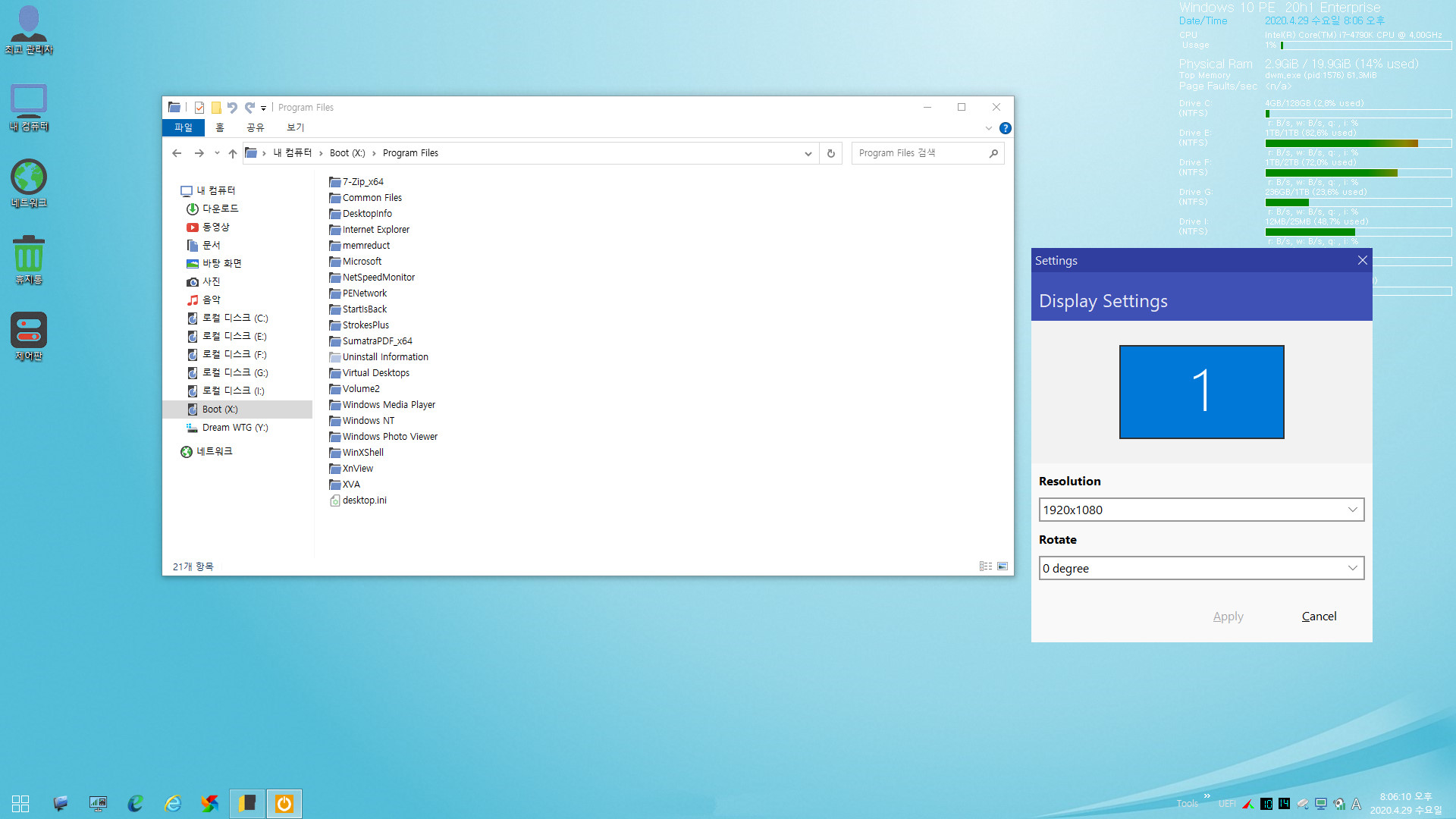Switch to large icons view in status bar
The height and width of the screenshot is (819, 1456).
pos(1003,566)
